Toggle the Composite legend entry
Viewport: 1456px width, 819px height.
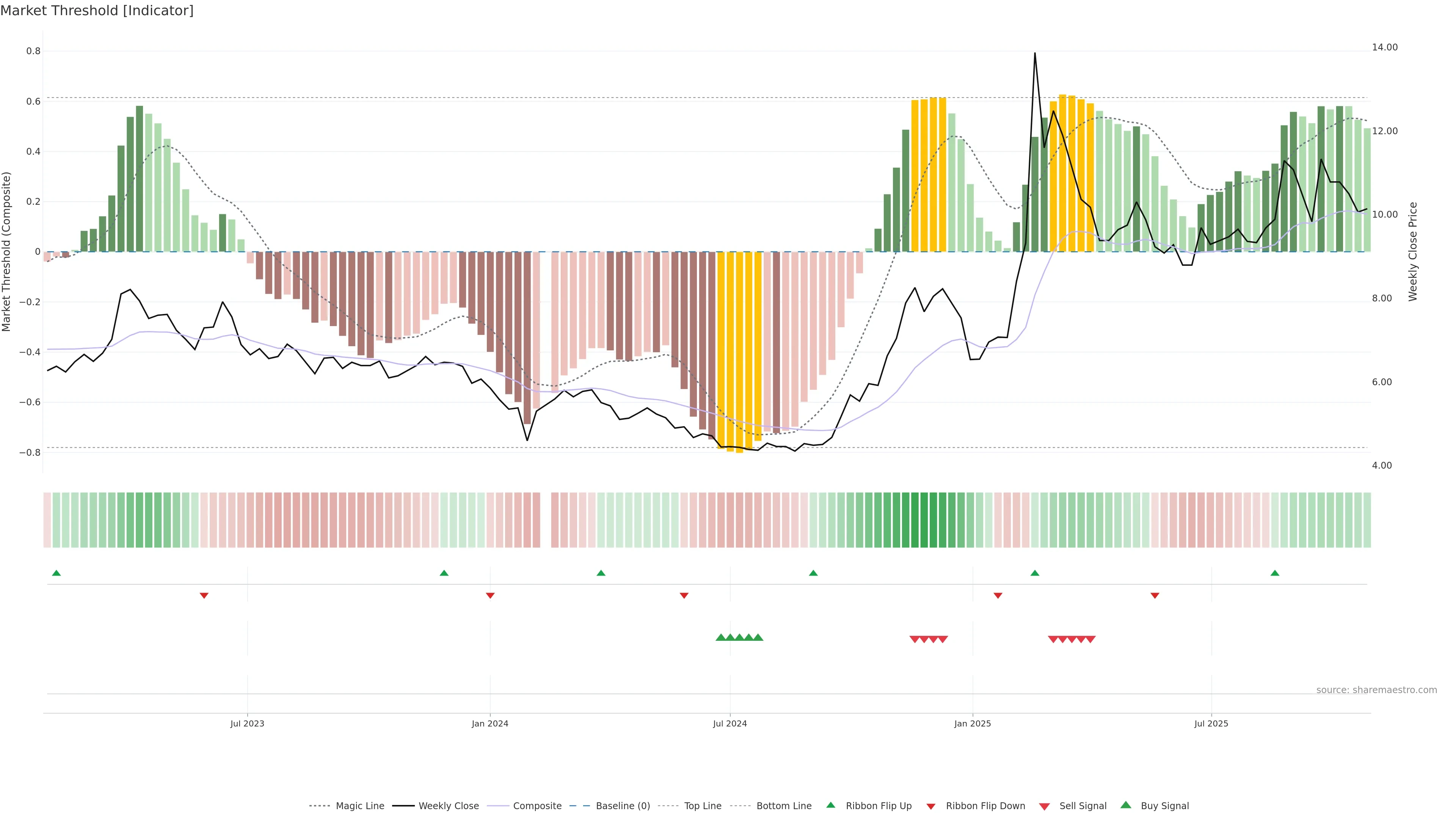(x=537, y=806)
